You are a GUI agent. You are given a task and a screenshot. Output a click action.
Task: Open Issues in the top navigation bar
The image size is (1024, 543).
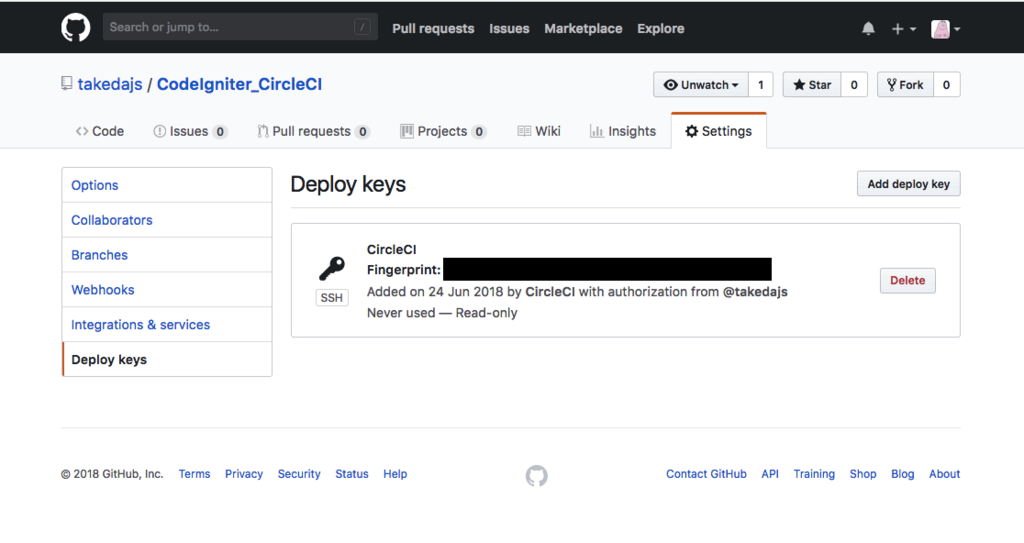click(x=509, y=29)
